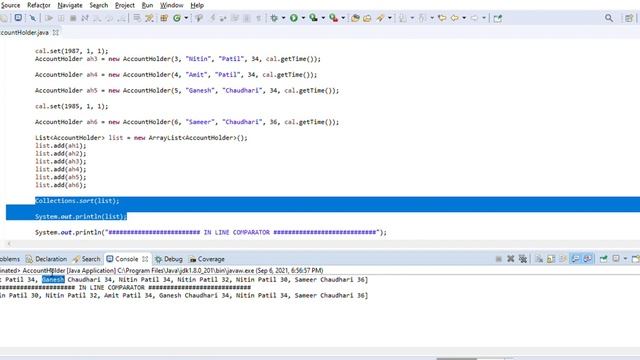
Task: Click the Search magnifier icon at top right
Action: 609,18
